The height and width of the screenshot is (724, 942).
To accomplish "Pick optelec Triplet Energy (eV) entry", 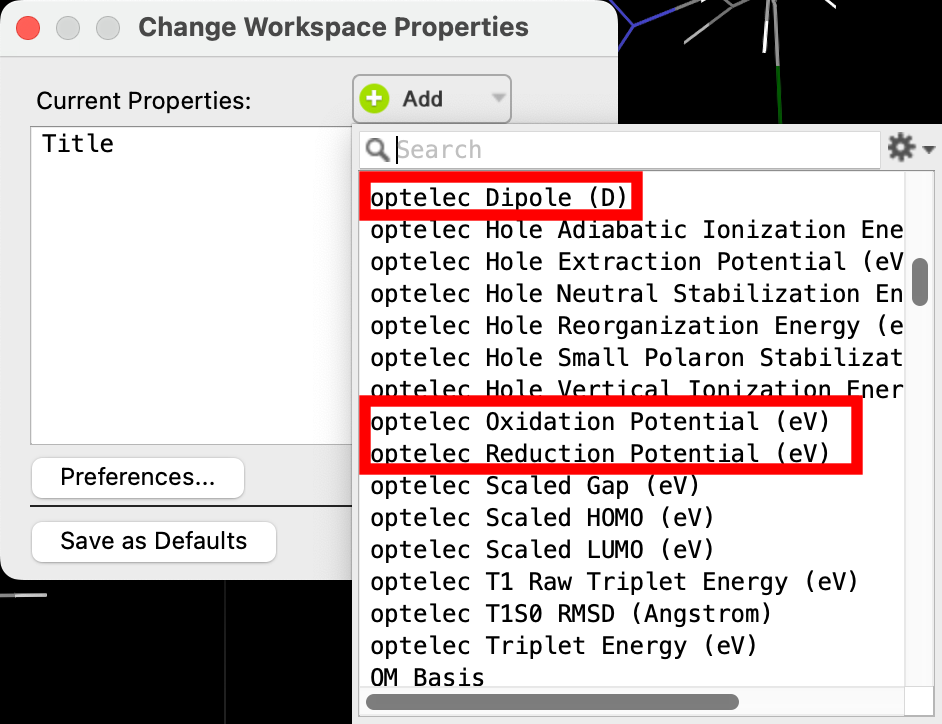I will 564,645.
